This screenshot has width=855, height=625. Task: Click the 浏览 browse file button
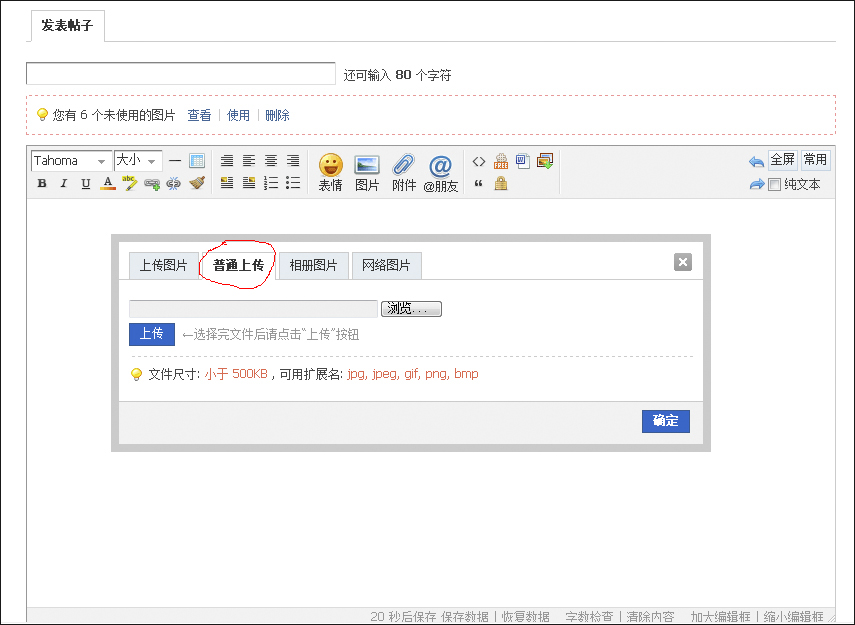click(x=411, y=309)
